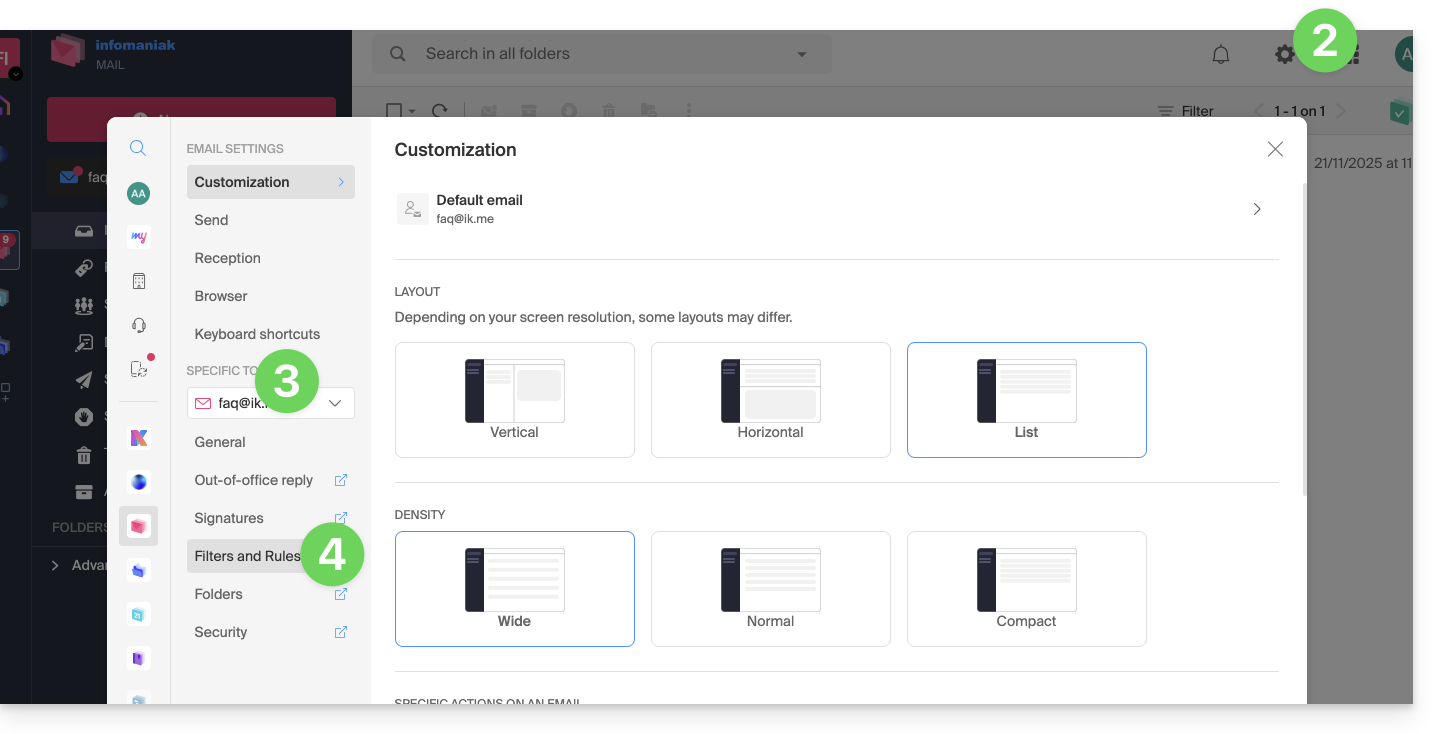Viewport: 1443px width, 734px height.
Task: Click the notifications bell icon
Action: click(1220, 55)
